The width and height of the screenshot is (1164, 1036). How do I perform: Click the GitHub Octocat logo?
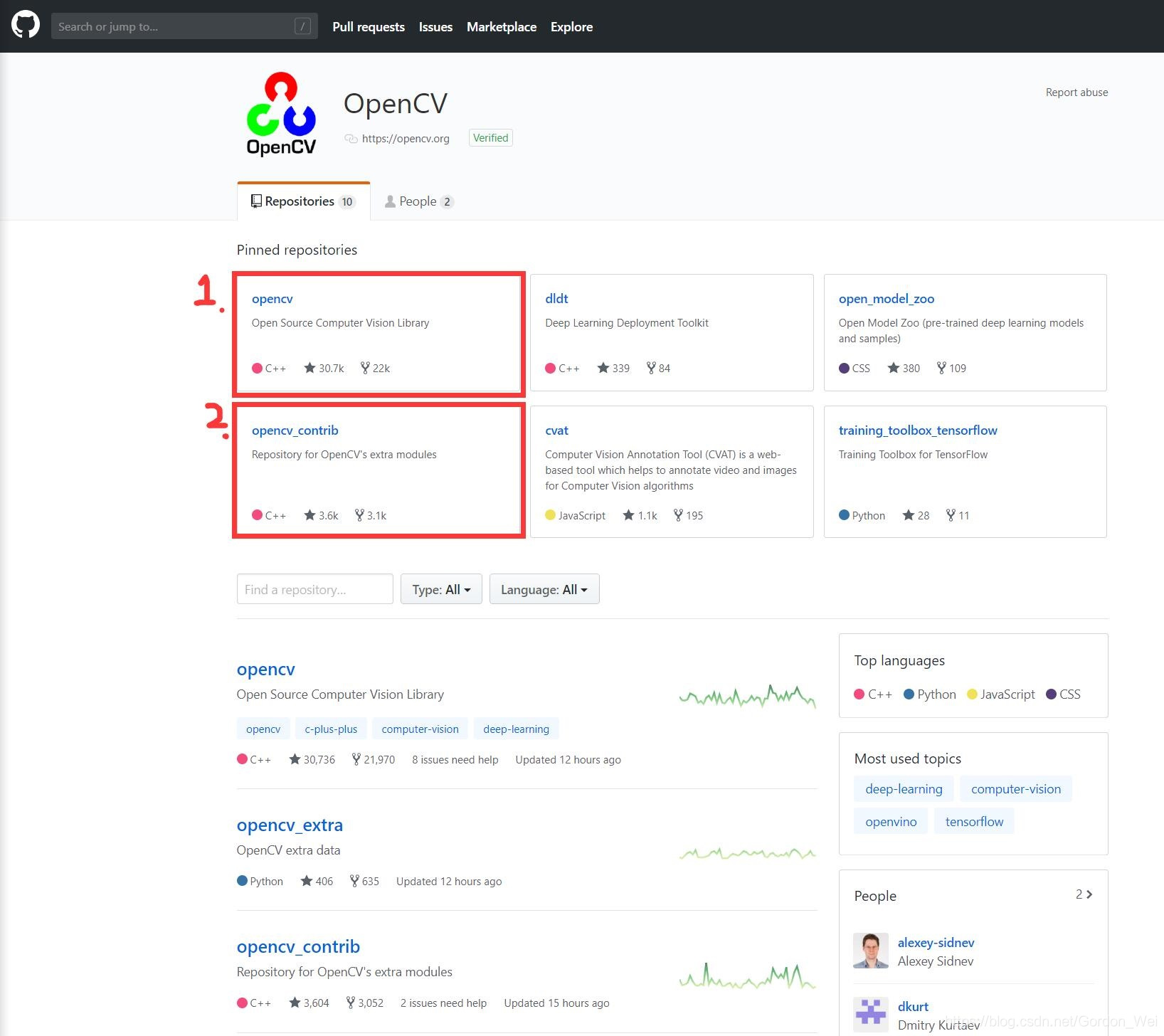tap(26, 26)
